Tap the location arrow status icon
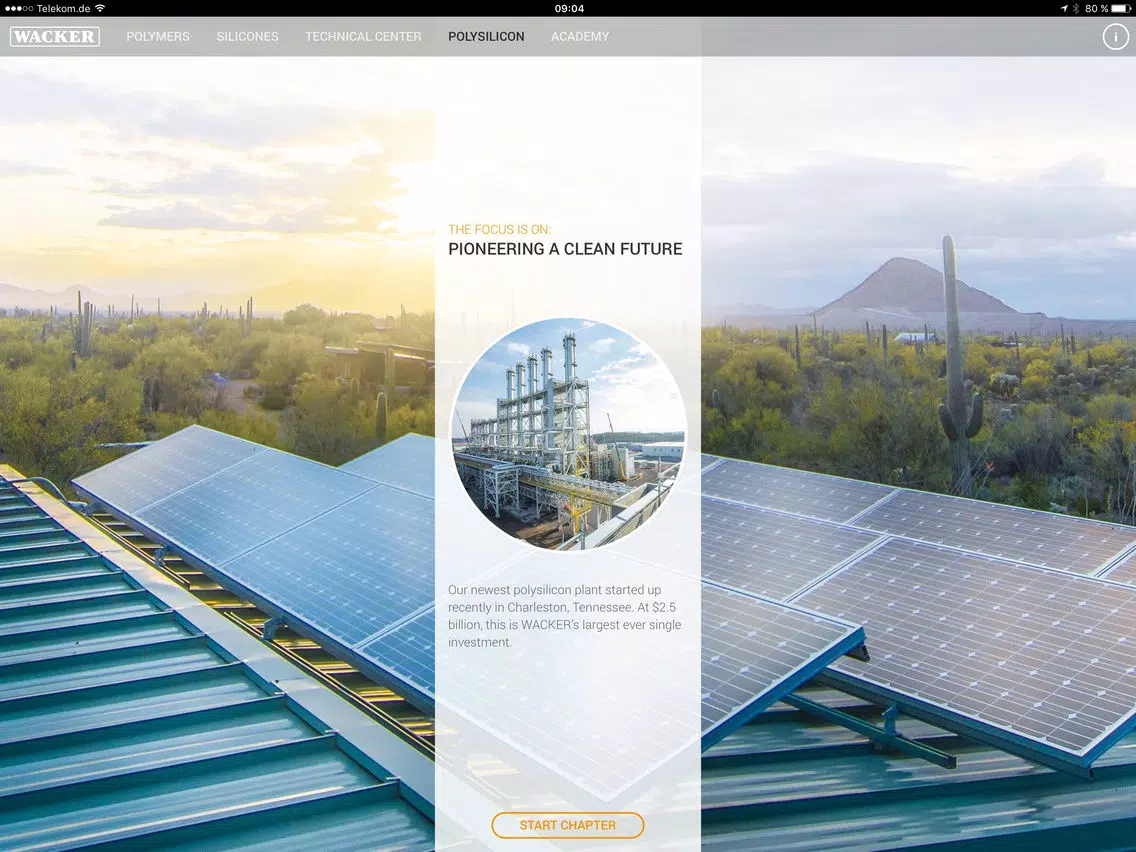 coord(1064,8)
